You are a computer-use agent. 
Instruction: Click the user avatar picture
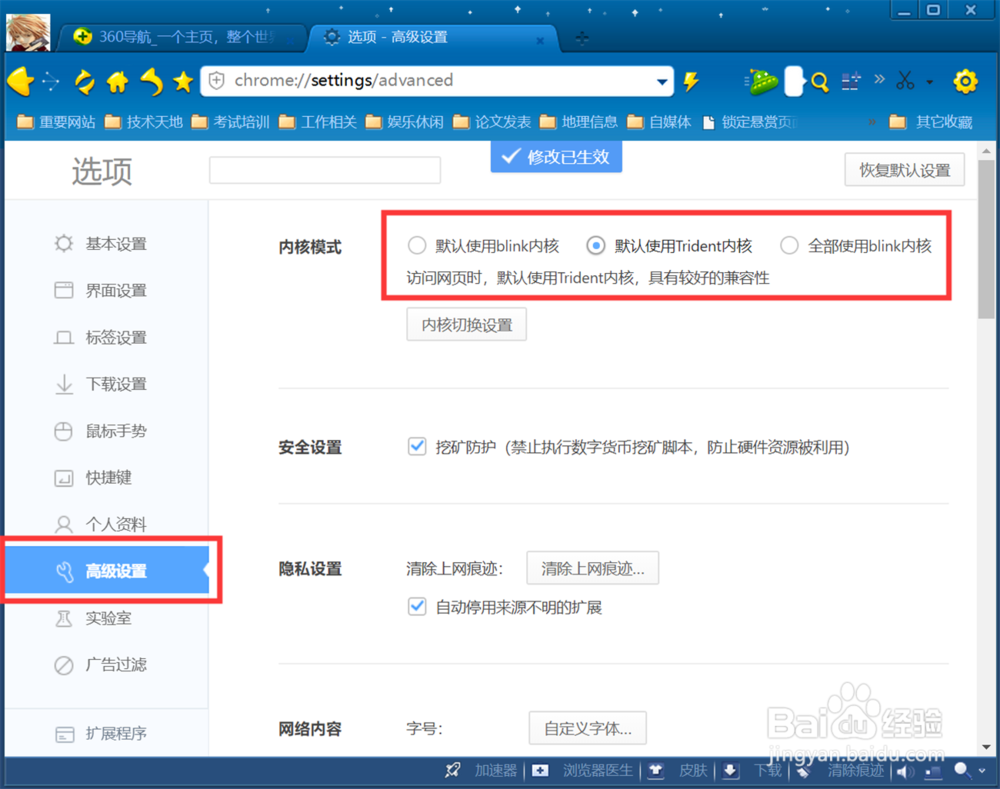click(28, 33)
